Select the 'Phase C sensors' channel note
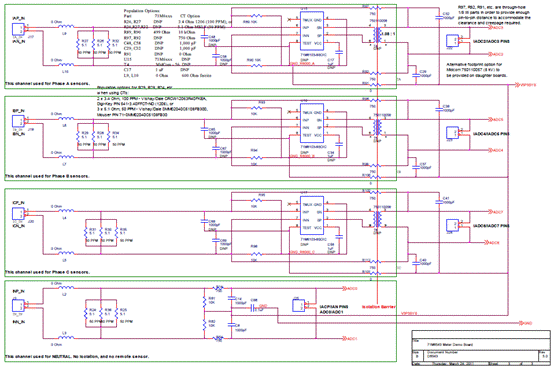Screen dimensions: 554x369 coord(47,272)
